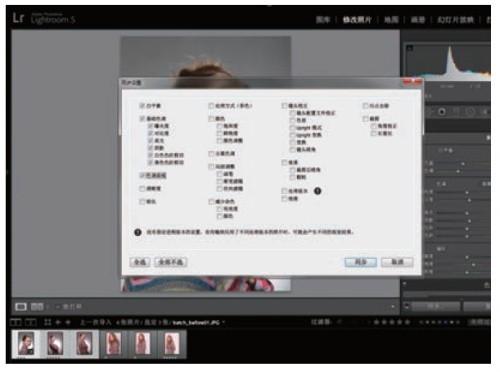Open the 地图 (Map) module
This screenshot has width=500, height=372.
pyautogui.click(x=391, y=20)
